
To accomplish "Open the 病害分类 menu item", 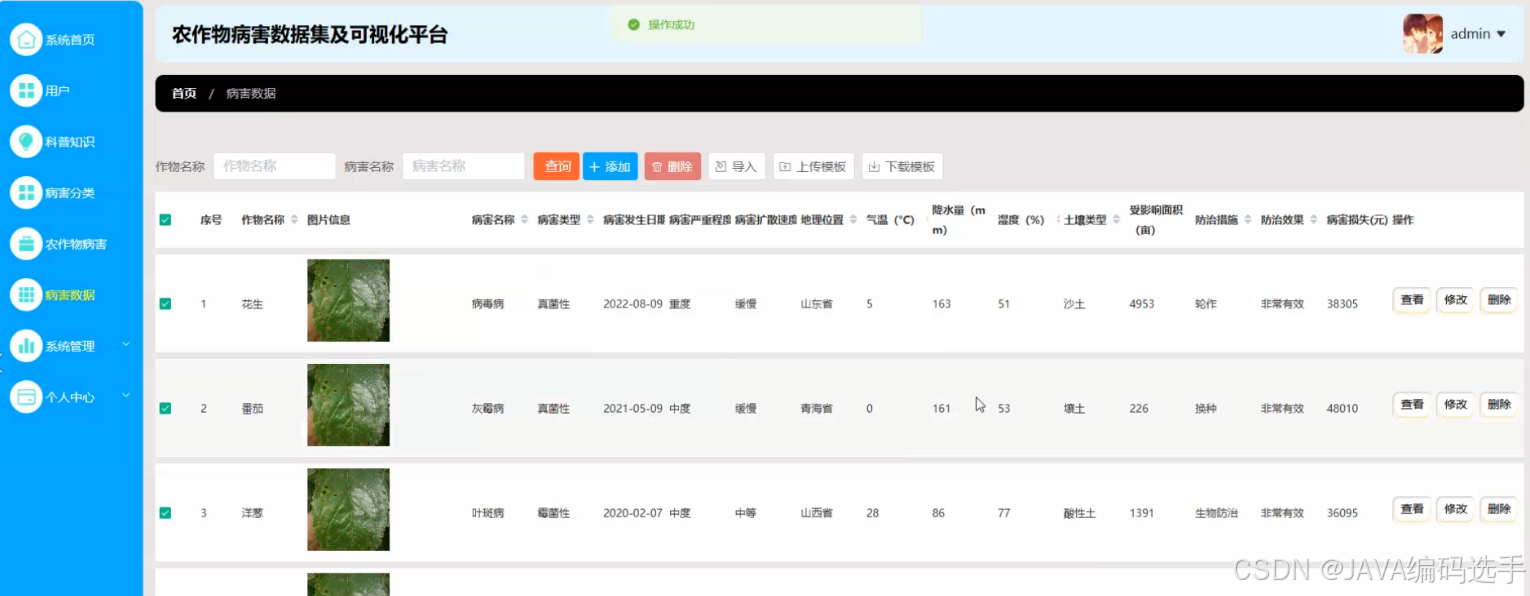I will (x=70, y=193).
